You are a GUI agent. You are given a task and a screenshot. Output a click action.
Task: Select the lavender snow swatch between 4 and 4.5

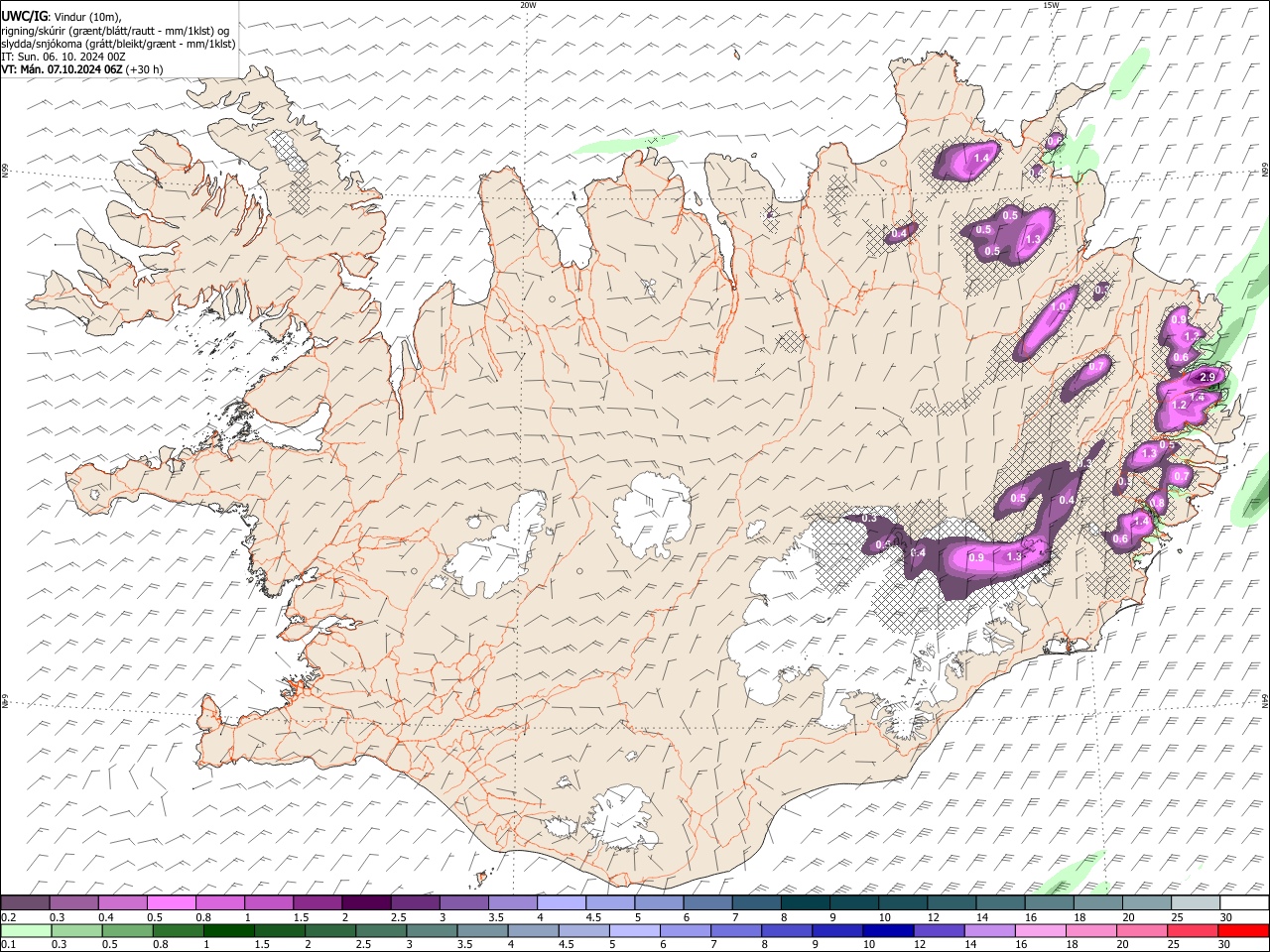561,903
